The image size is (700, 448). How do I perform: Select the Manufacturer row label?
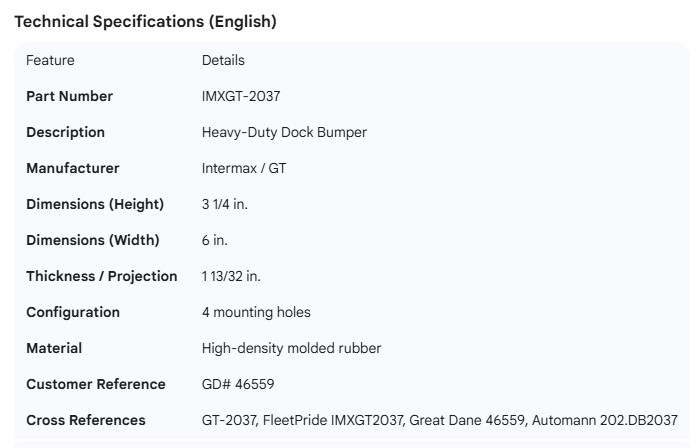[72, 168]
